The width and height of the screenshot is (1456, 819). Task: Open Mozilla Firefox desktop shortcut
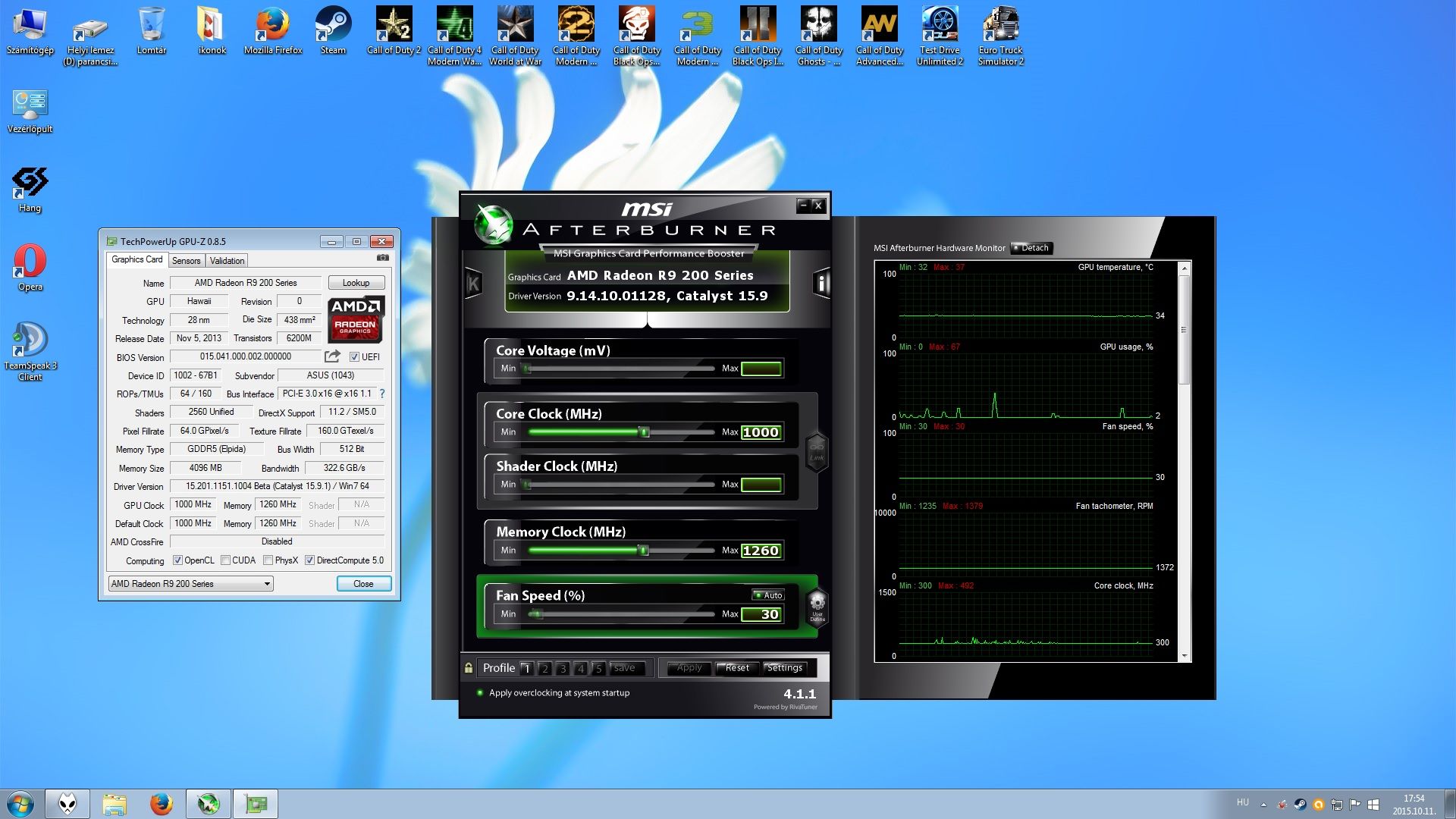(273, 30)
